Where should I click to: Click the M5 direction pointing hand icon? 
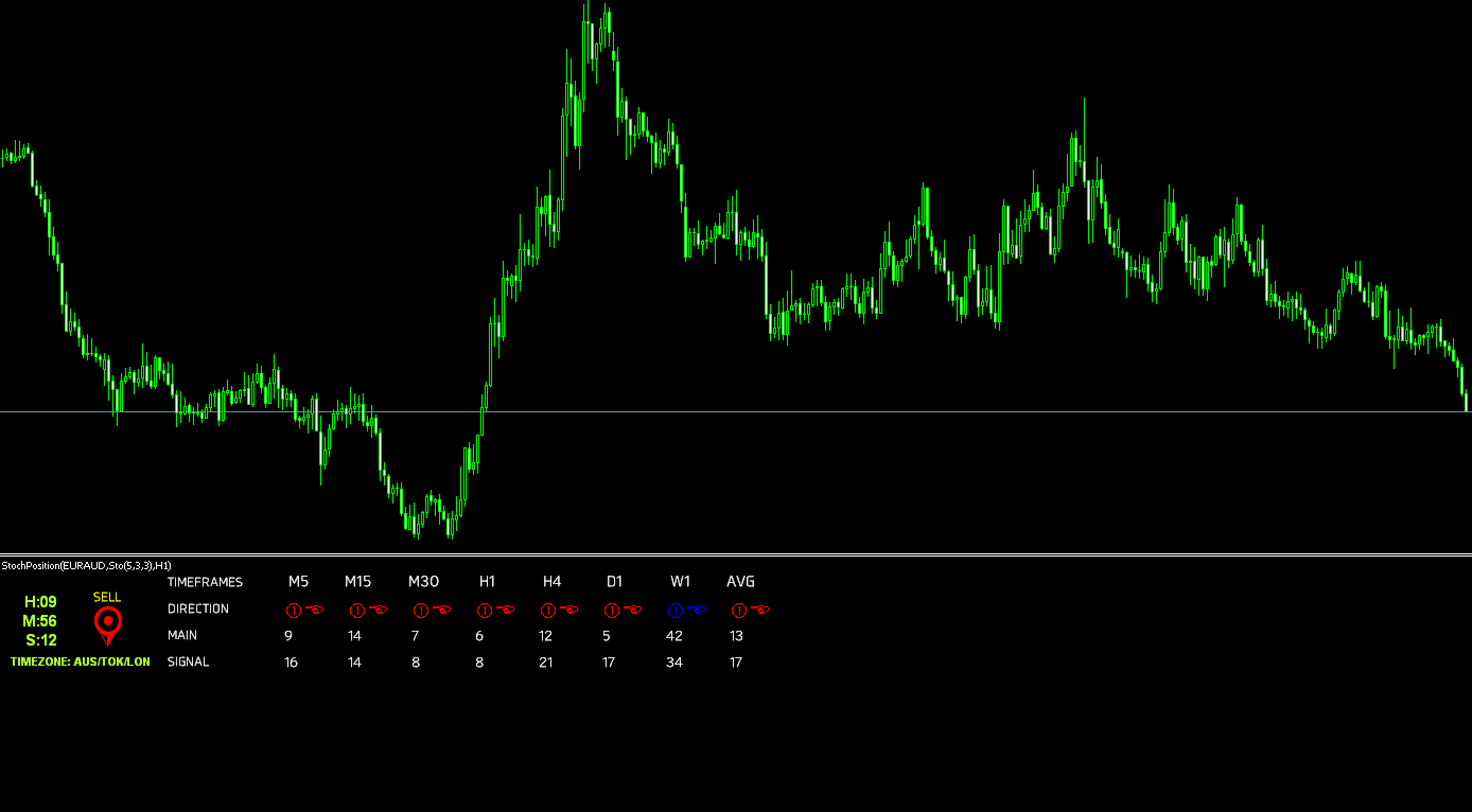pos(315,610)
